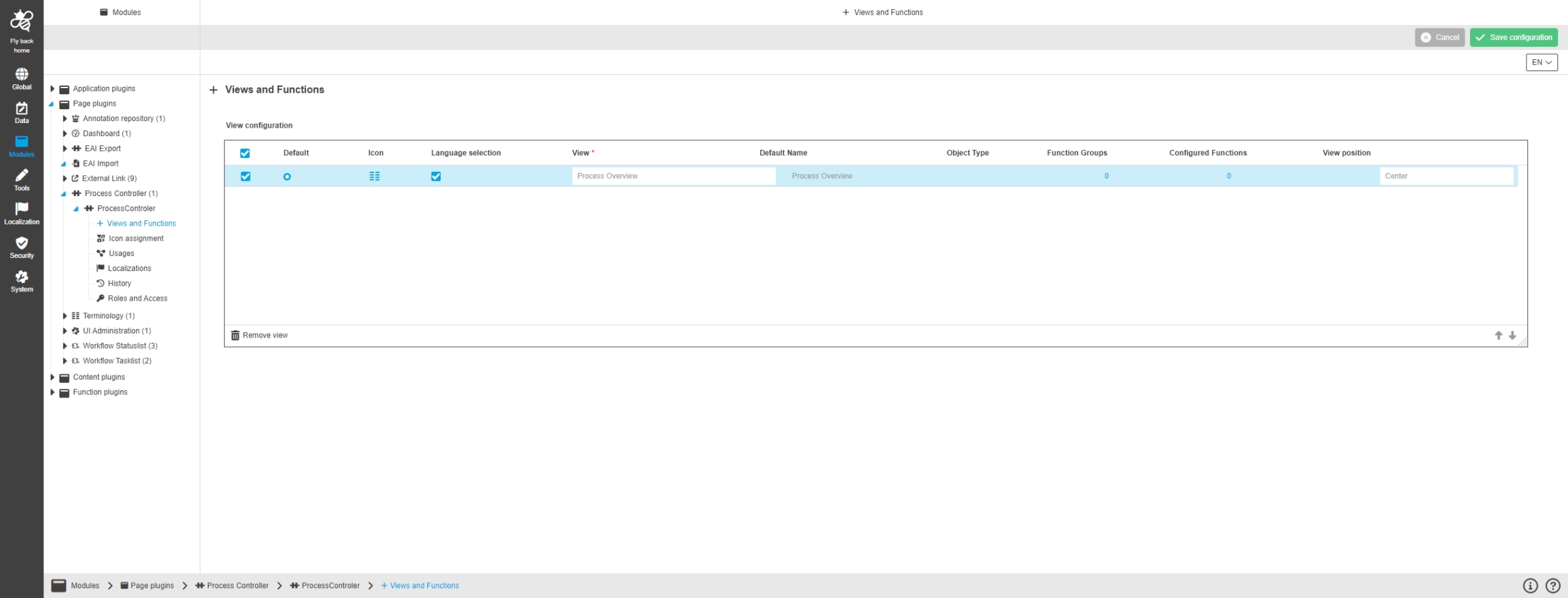Toggle the select-all checkbox in table header
This screenshot has width=1568, height=598.
(245, 153)
